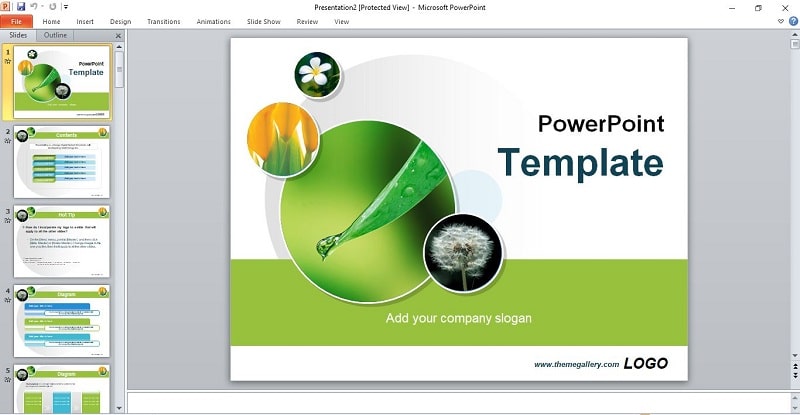Click animation star icon beside slide 5
Image resolution: width=800 pixels, height=415 pixels.
point(8,380)
